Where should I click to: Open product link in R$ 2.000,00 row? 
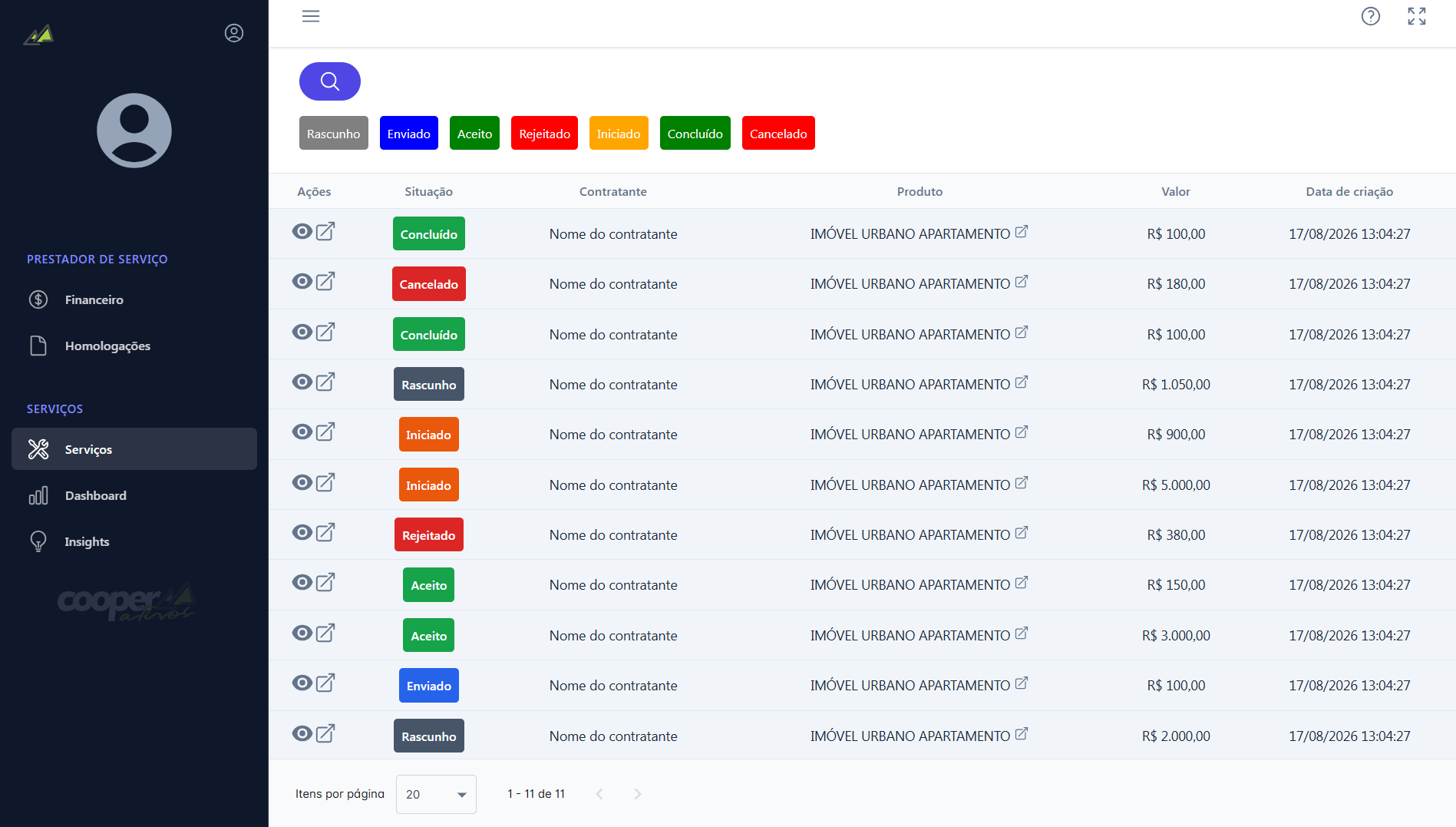pyautogui.click(x=1022, y=734)
